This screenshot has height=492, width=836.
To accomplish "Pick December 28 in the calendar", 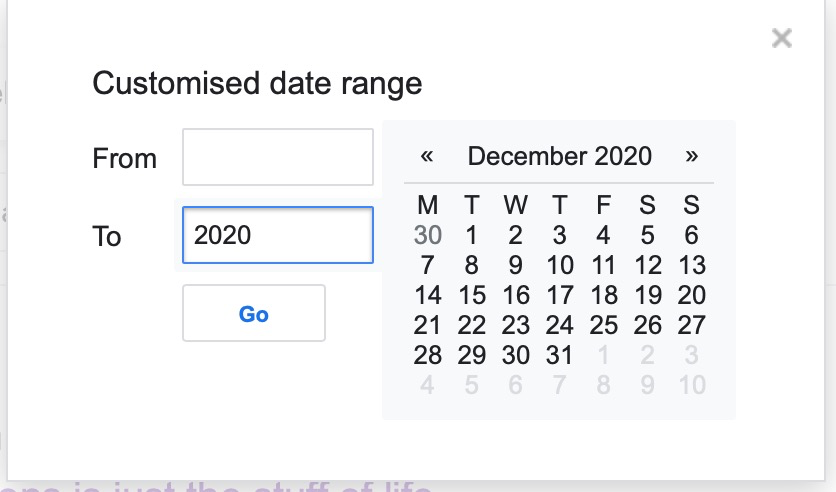I will coord(428,355).
